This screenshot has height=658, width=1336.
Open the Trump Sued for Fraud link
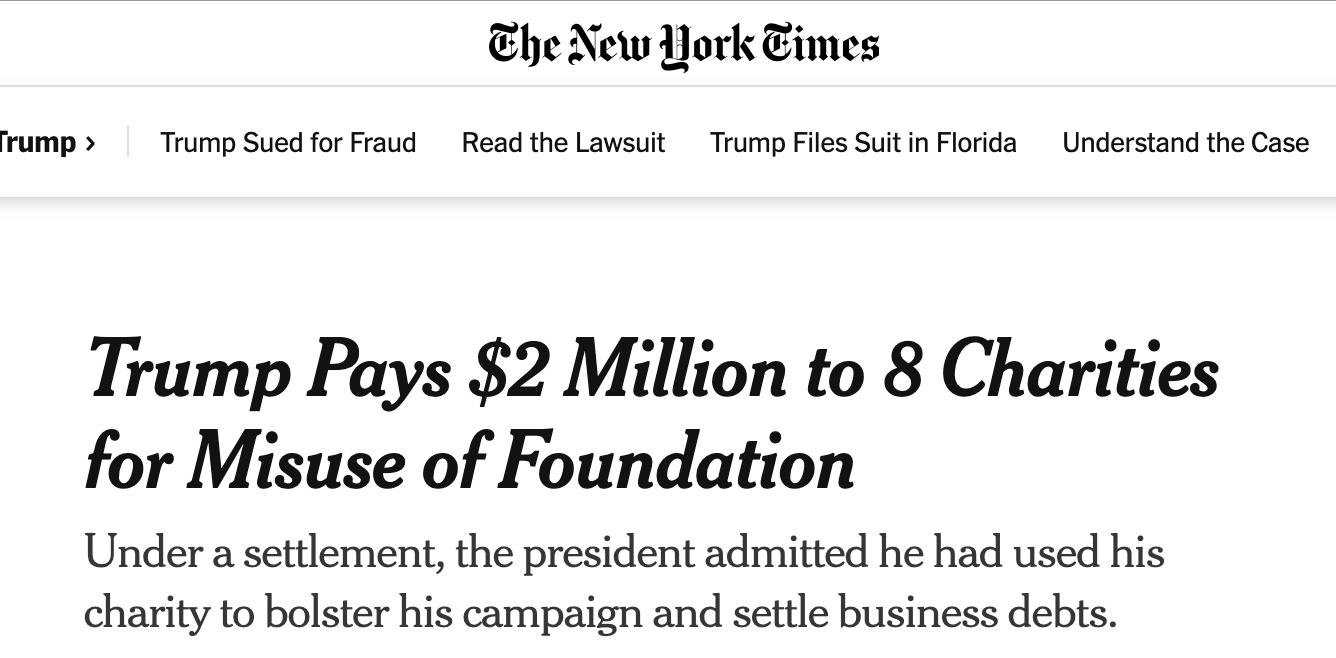288,143
